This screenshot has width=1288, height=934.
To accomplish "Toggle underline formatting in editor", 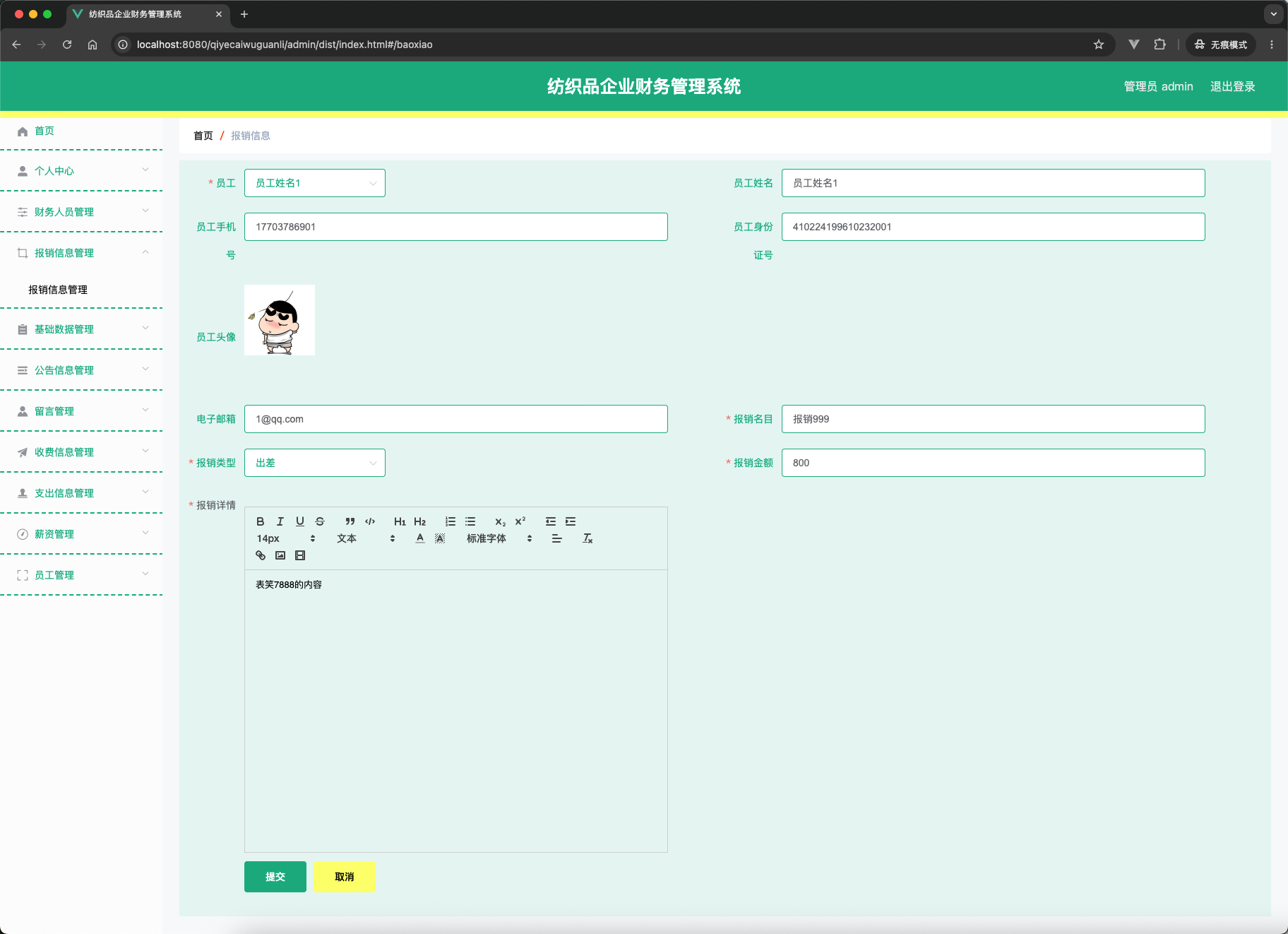I will 299,521.
